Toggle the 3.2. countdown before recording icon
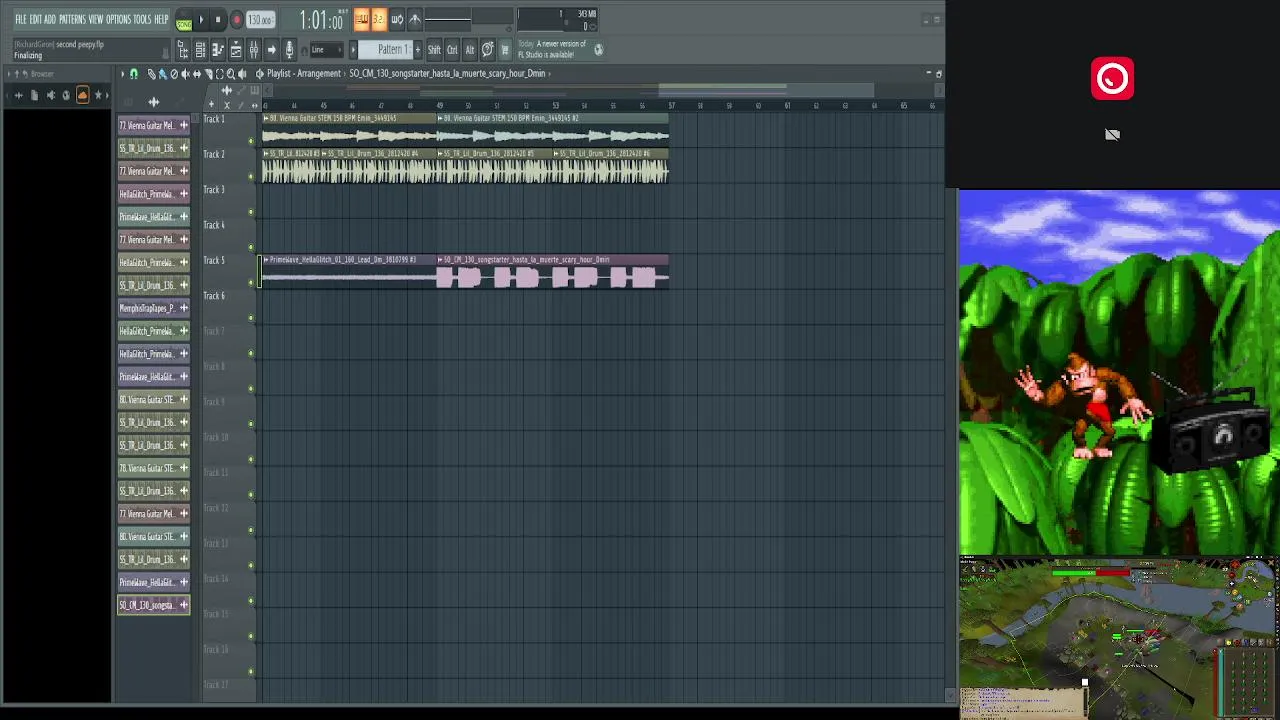The image size is (1280, 720). click(379, 19)
